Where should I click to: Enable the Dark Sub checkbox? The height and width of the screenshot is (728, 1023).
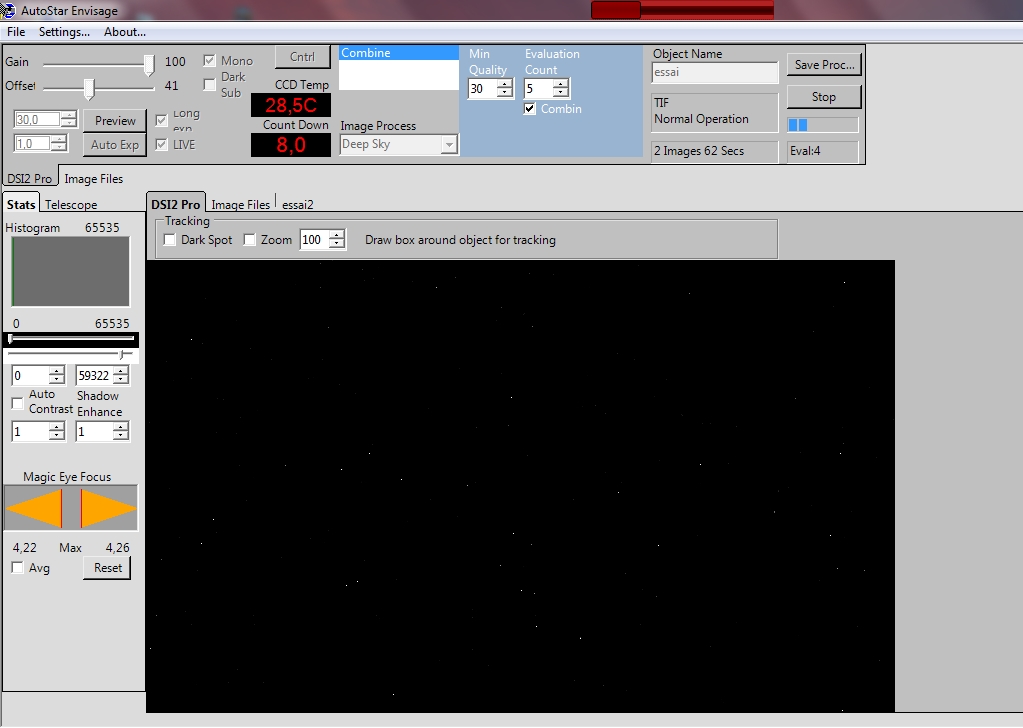209,85
